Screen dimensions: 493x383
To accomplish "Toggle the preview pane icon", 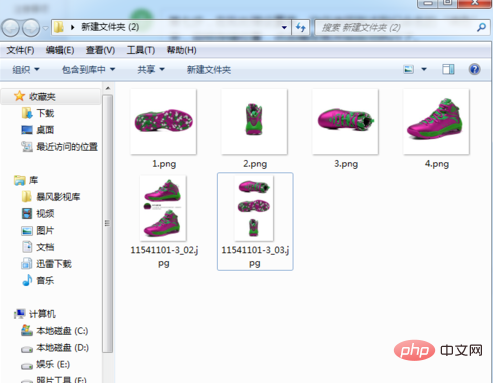I will click(x=448, y=69).
